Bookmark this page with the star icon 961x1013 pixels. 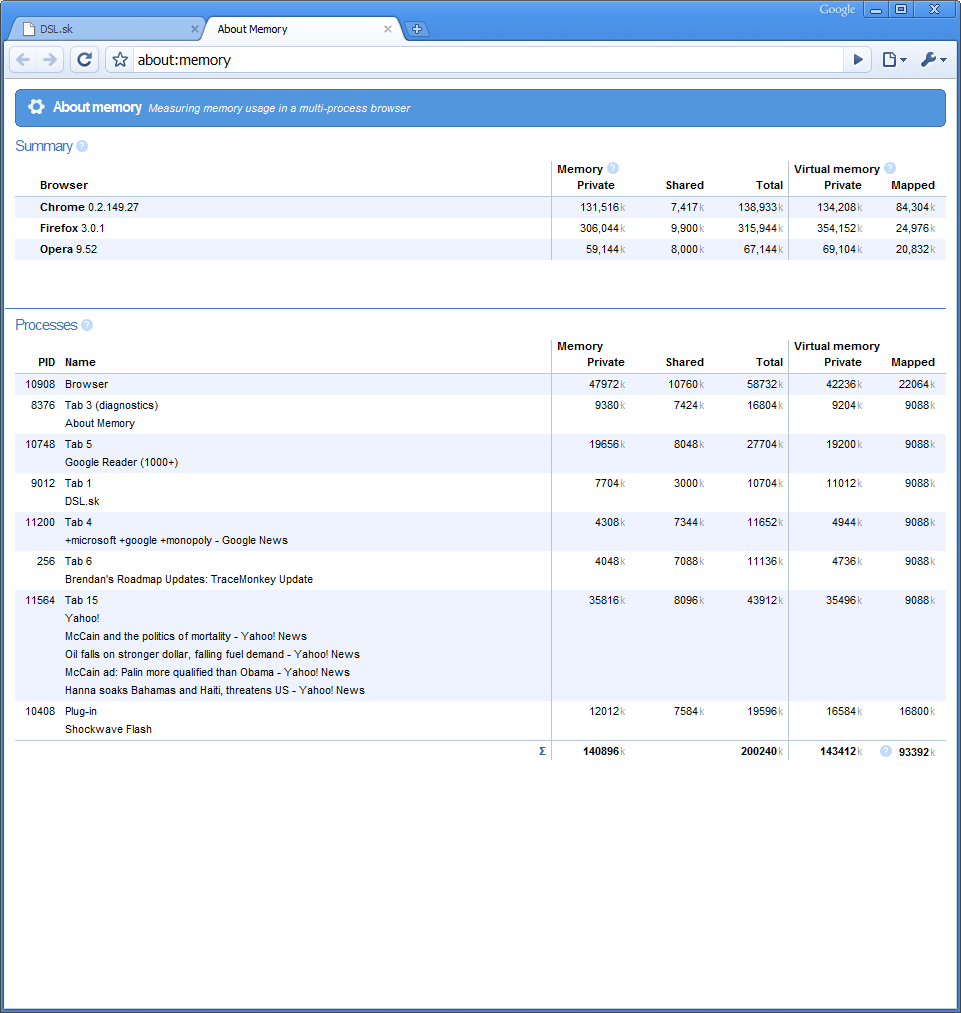pyautogui.click(x=120, y=60)
